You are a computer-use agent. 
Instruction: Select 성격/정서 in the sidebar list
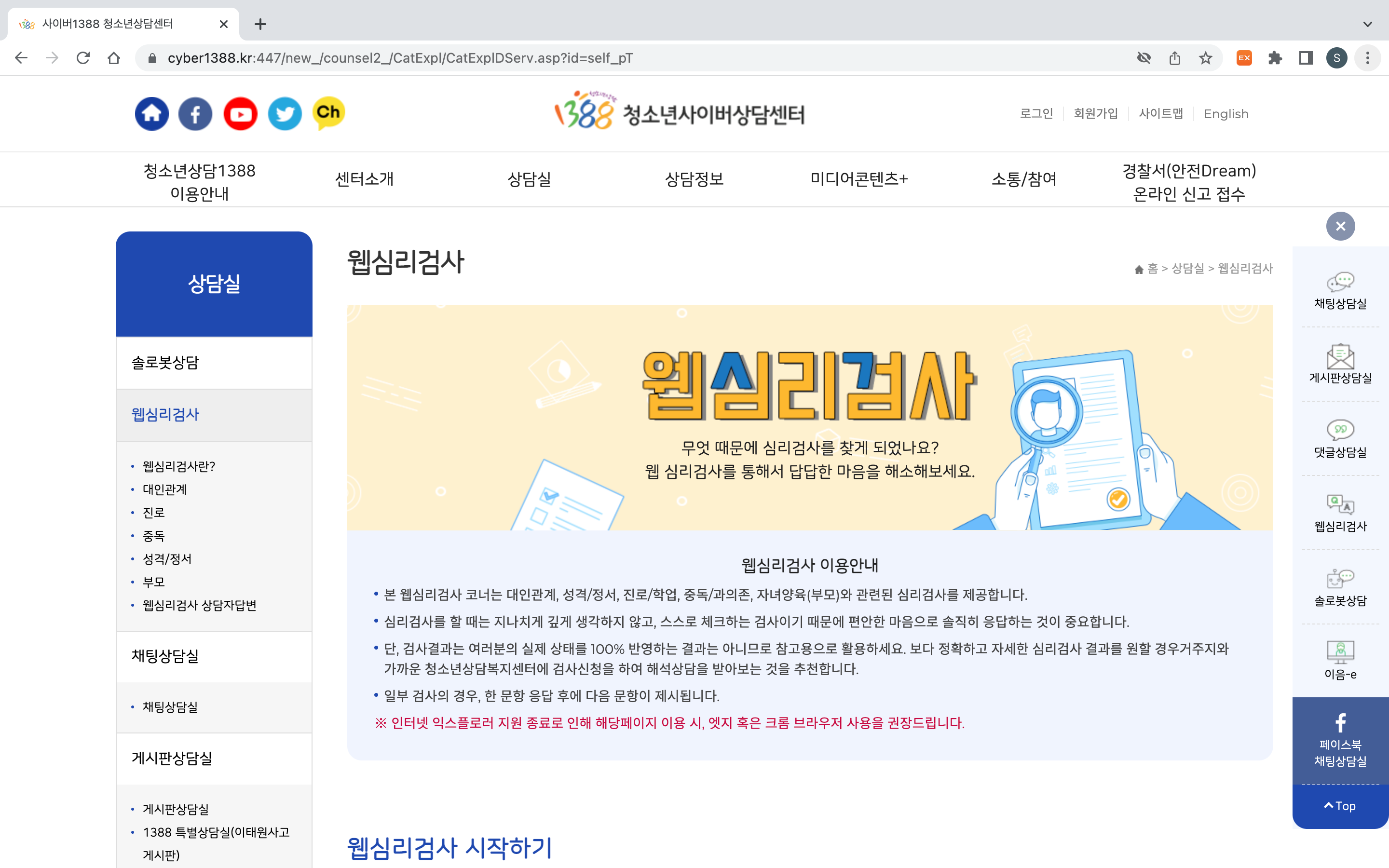[167, 558]
